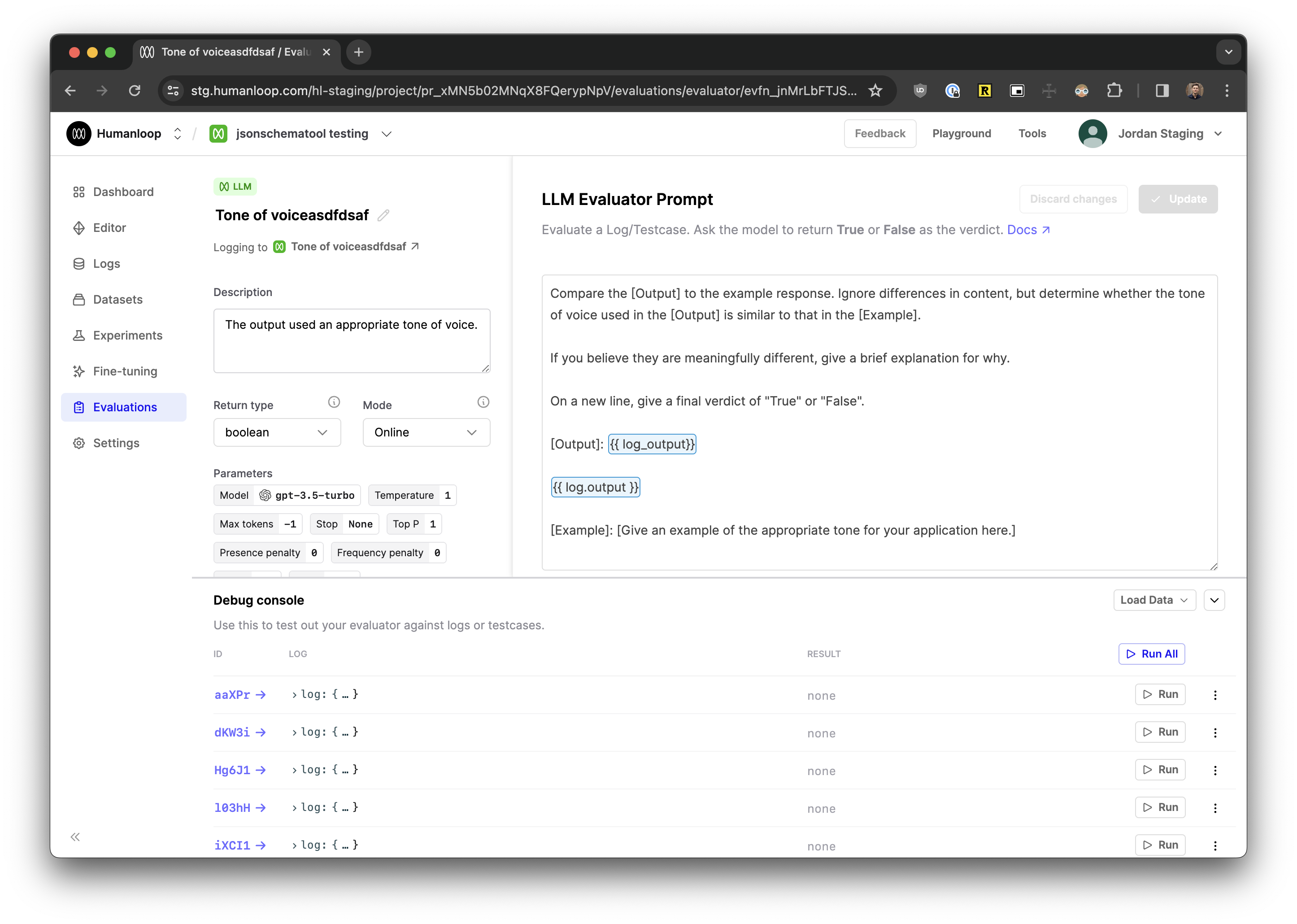This screenshot has height=924, width=1297.
Task: Open row options for Hg6J1 log
Action: (1215, 770)
